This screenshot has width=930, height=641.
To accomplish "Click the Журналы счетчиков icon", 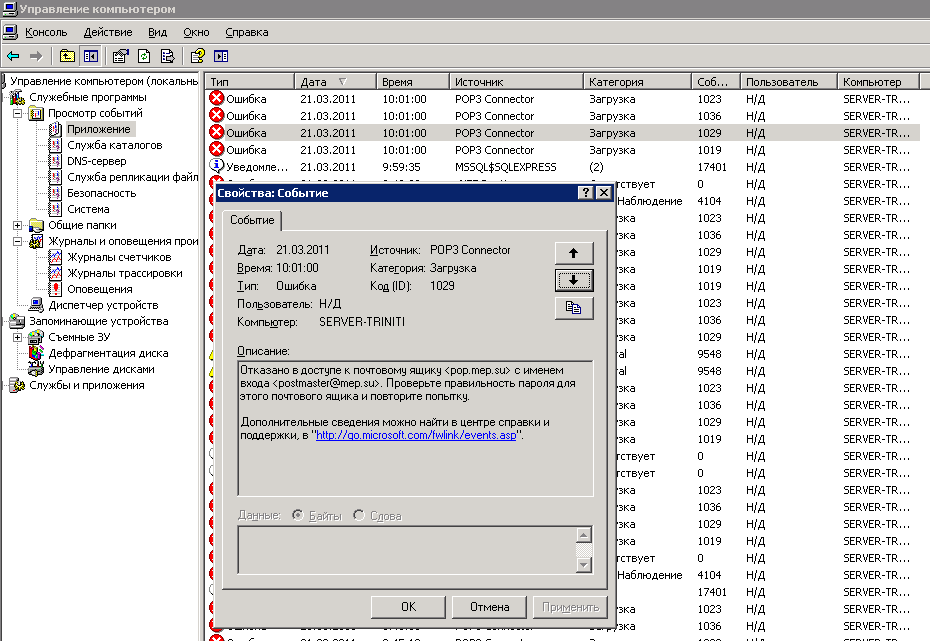I will [x=55, y=257].
